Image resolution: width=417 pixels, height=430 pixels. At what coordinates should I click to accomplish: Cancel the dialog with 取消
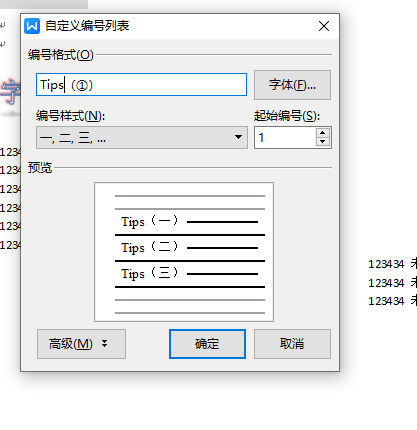(x=292, y=344)
